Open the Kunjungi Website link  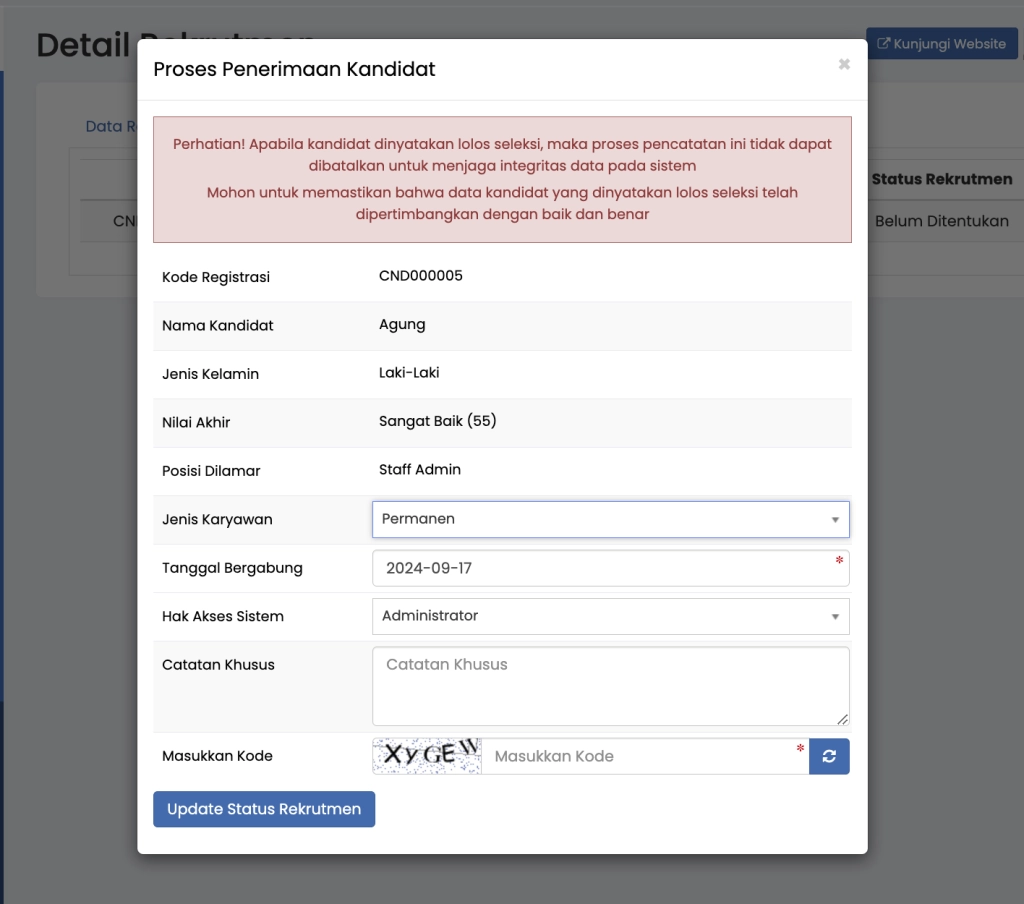941,43
